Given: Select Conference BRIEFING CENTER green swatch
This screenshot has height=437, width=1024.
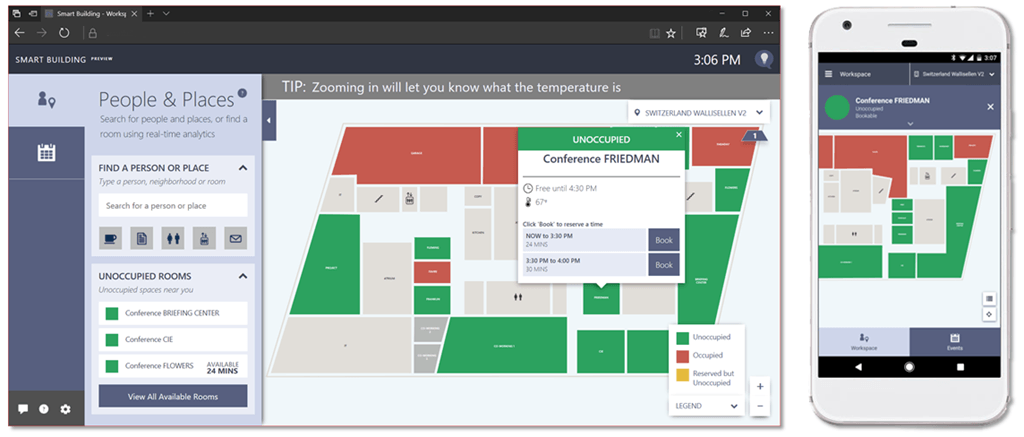Looking at the screenshot, I should 112,314.
